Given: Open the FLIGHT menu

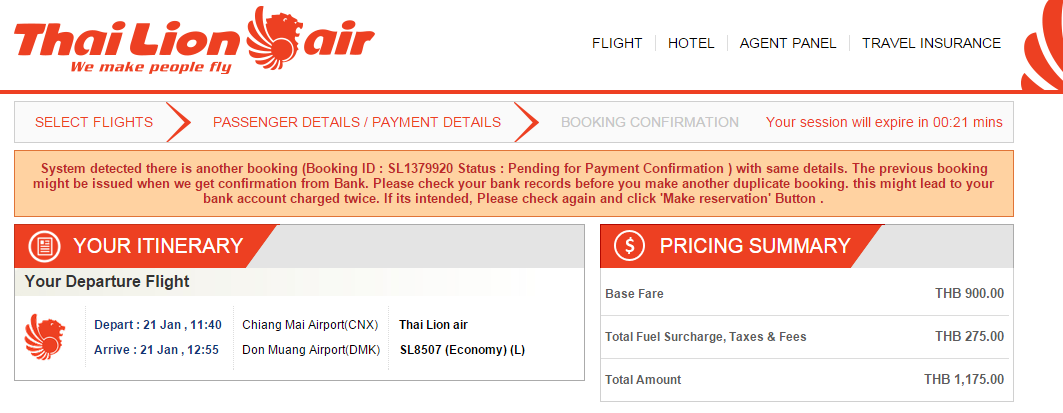Looking at the screenshot, I should click(x=617, y=43).
